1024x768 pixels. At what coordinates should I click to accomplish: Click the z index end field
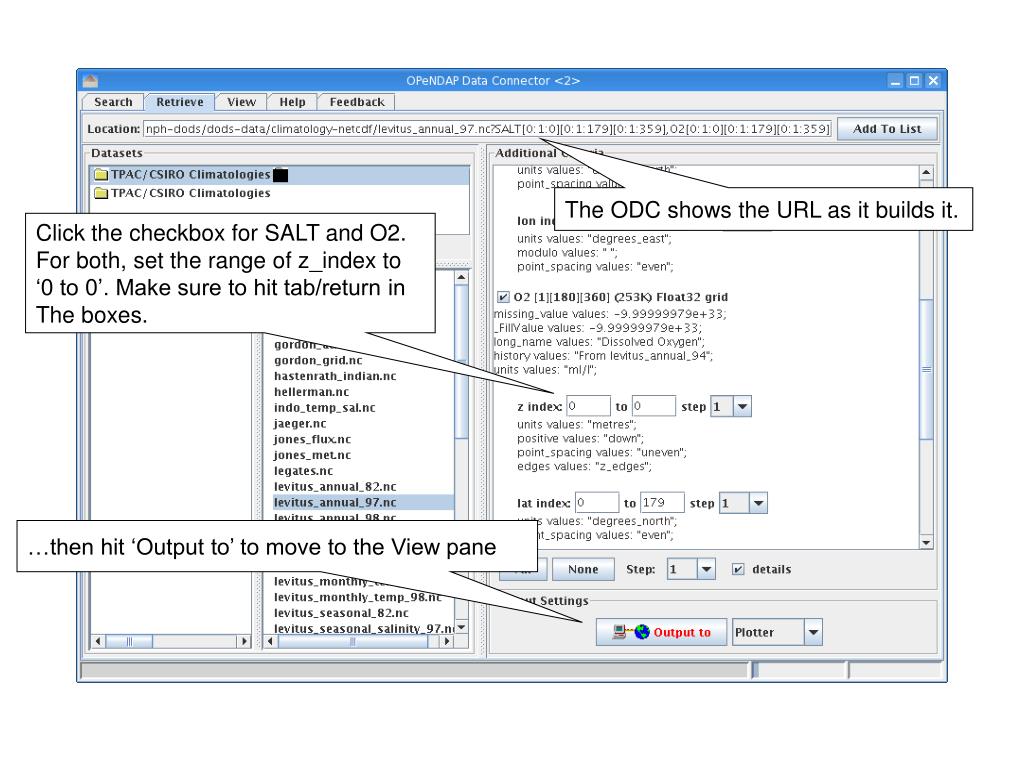coord(653,406)
